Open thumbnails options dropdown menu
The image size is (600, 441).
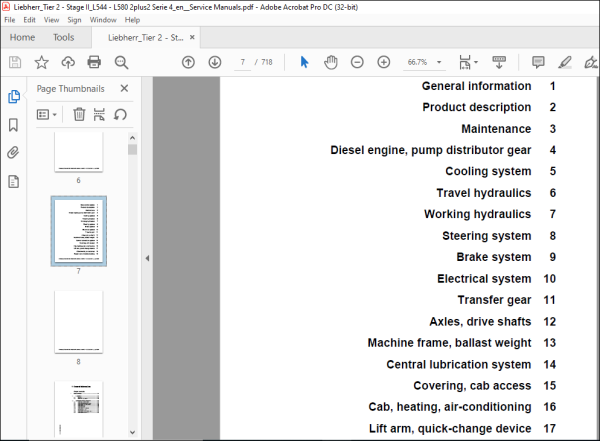(x=47, y=114)
